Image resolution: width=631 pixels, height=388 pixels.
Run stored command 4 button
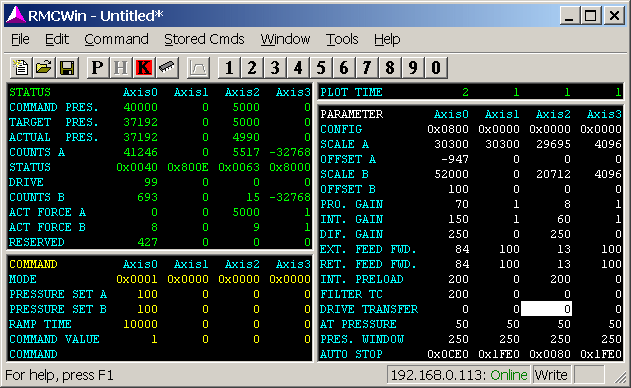[x=298, y=68]
